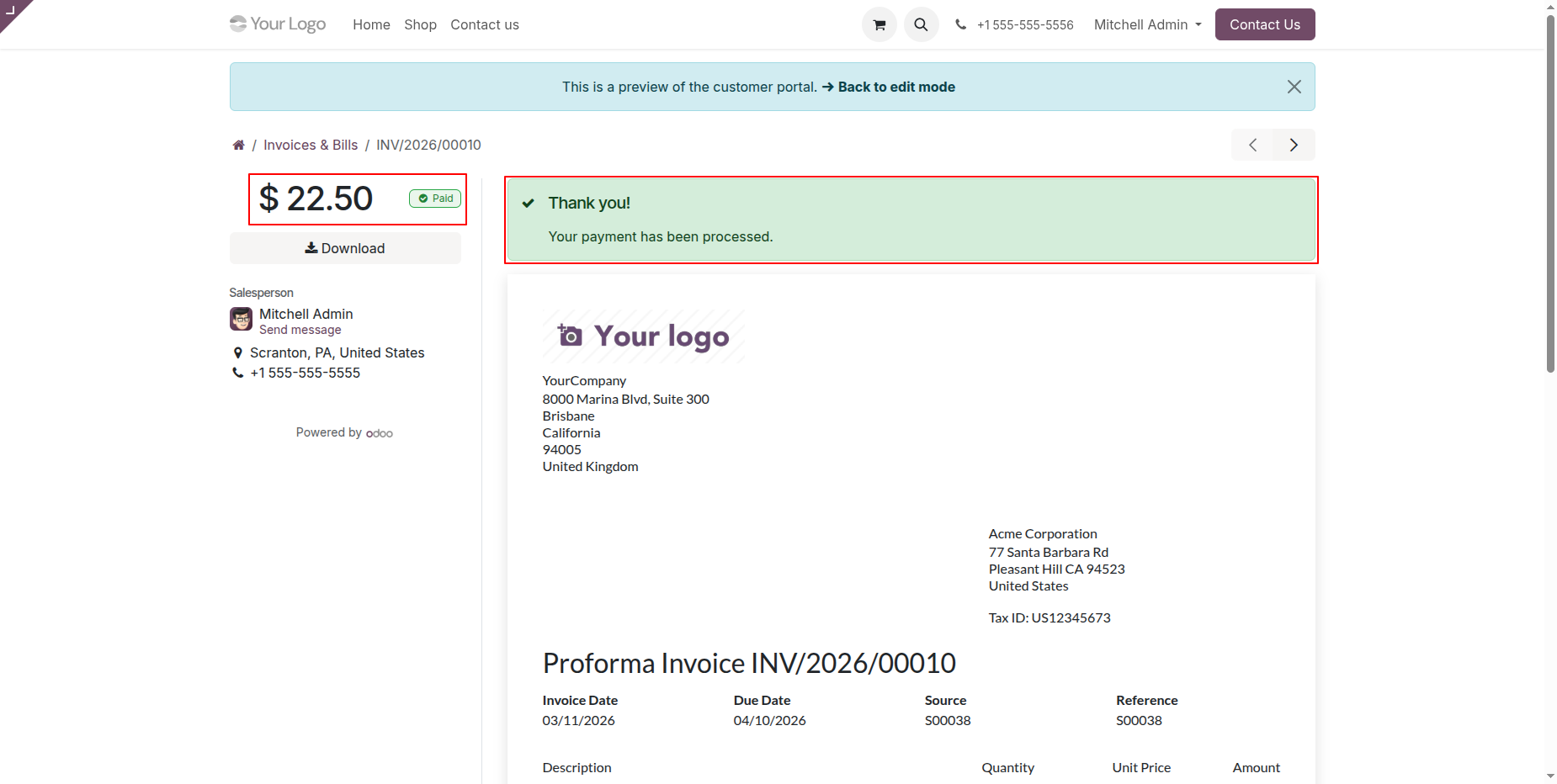Open Invoices & Bills breadcrumb
This screenshot has width=1557, height=784.
click(311, 146)
